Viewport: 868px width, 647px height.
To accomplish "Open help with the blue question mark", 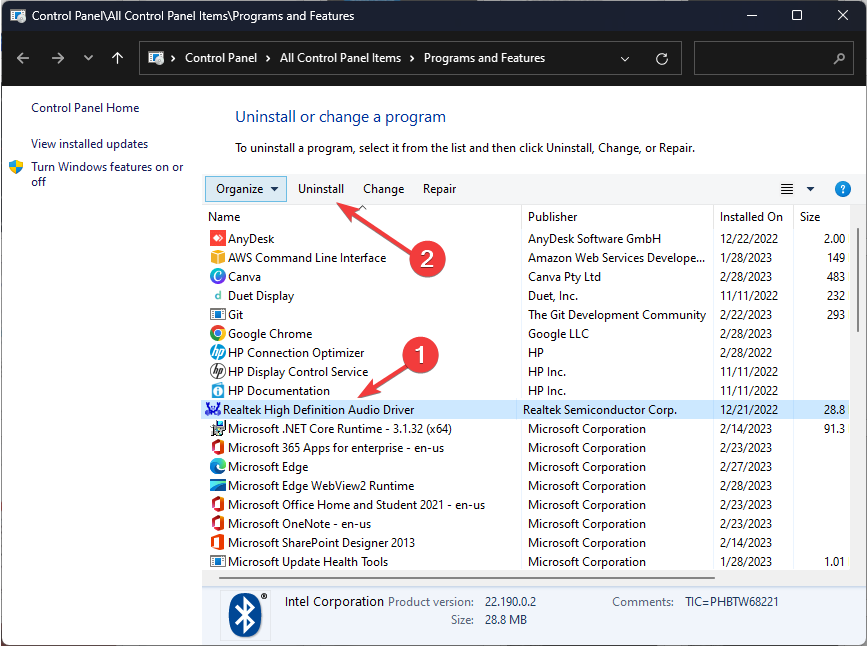I will pyautogui.click(x=842, y=189).
